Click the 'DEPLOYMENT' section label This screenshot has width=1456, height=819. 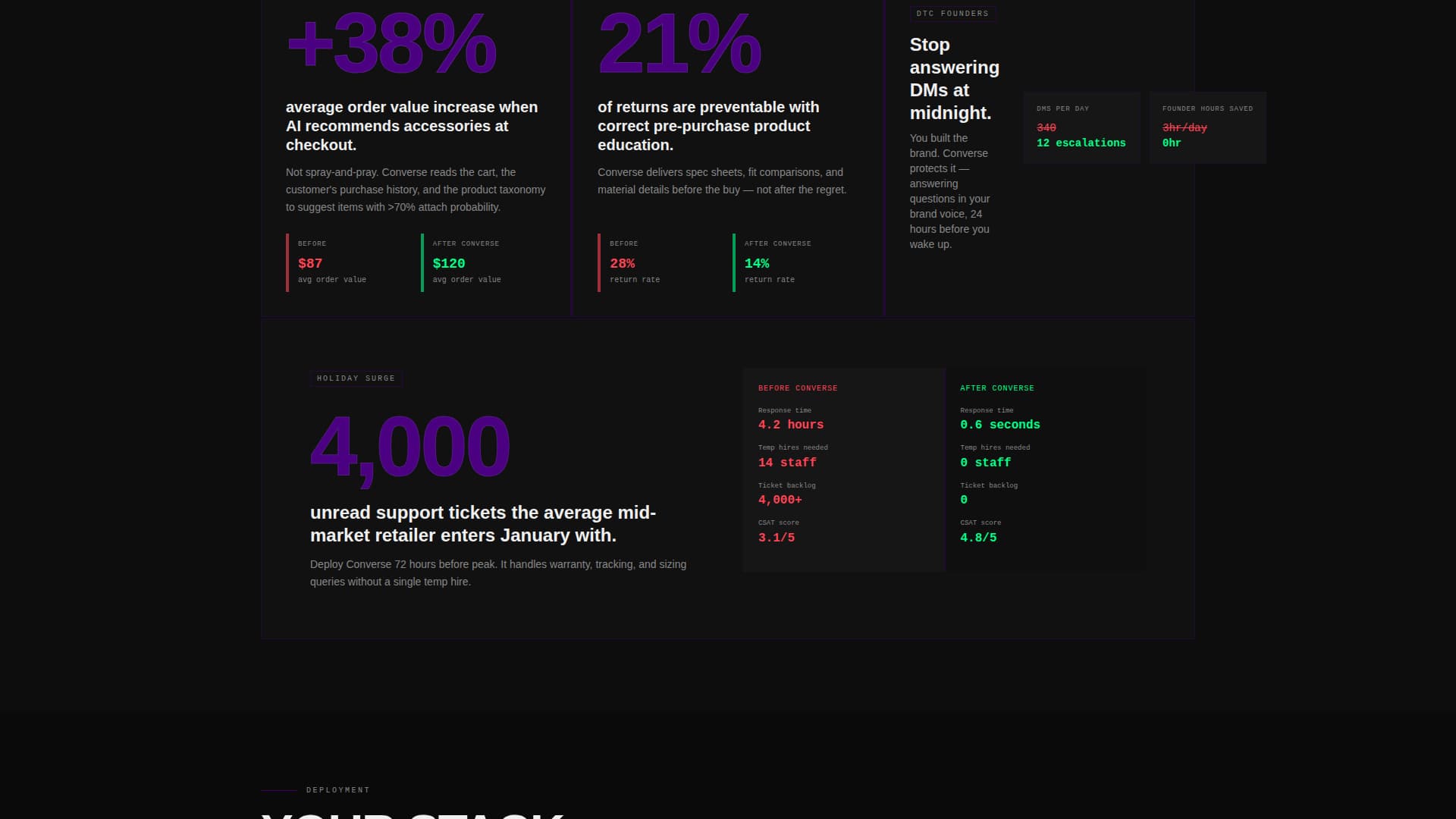pos(338,790)
